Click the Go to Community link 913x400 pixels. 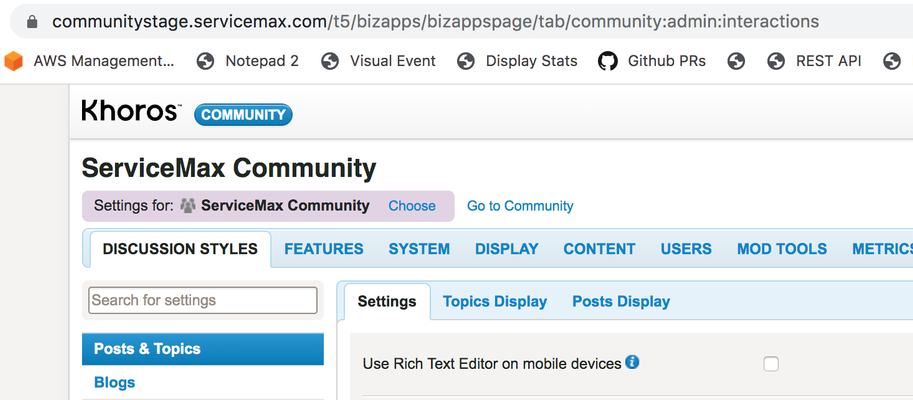point(520,206)
